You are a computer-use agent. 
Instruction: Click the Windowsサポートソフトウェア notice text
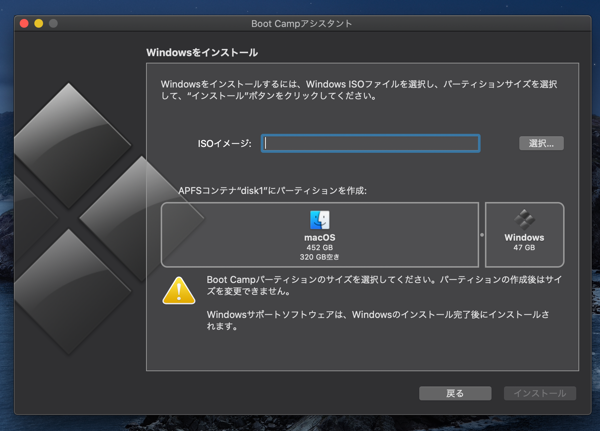pos(378,320)
